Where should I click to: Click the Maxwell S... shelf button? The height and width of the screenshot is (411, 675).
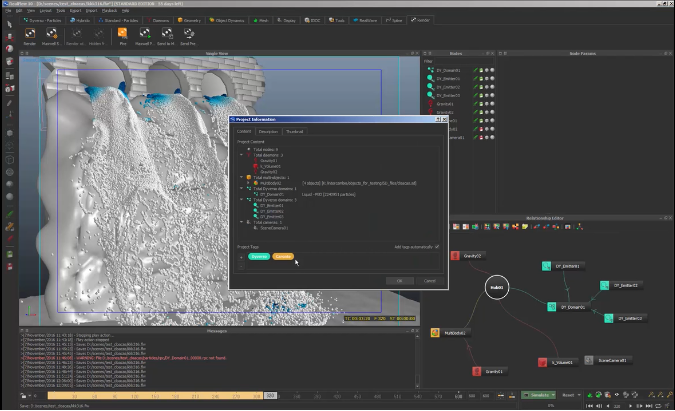click(51, 36)
